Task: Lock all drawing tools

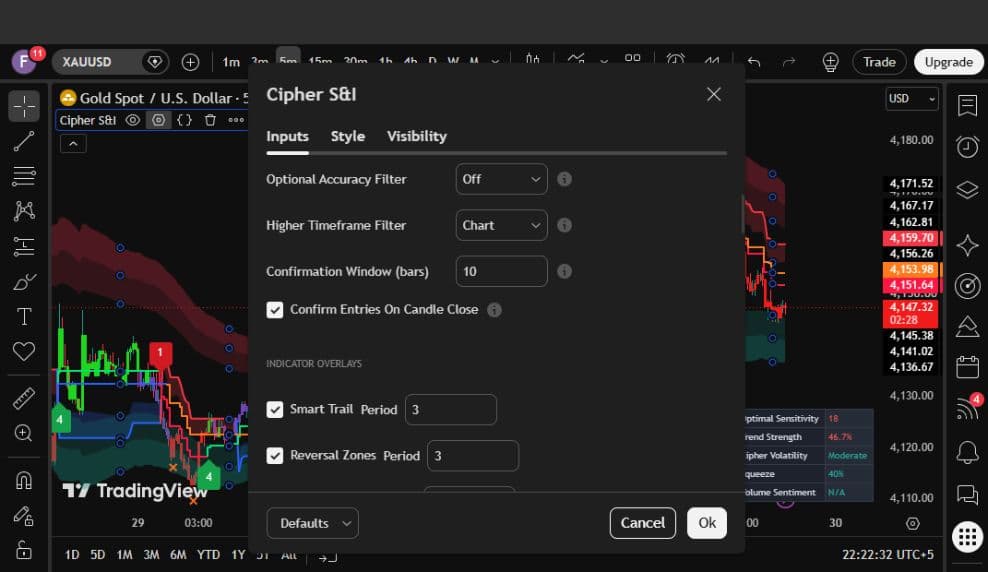Action: pos(24,550)
